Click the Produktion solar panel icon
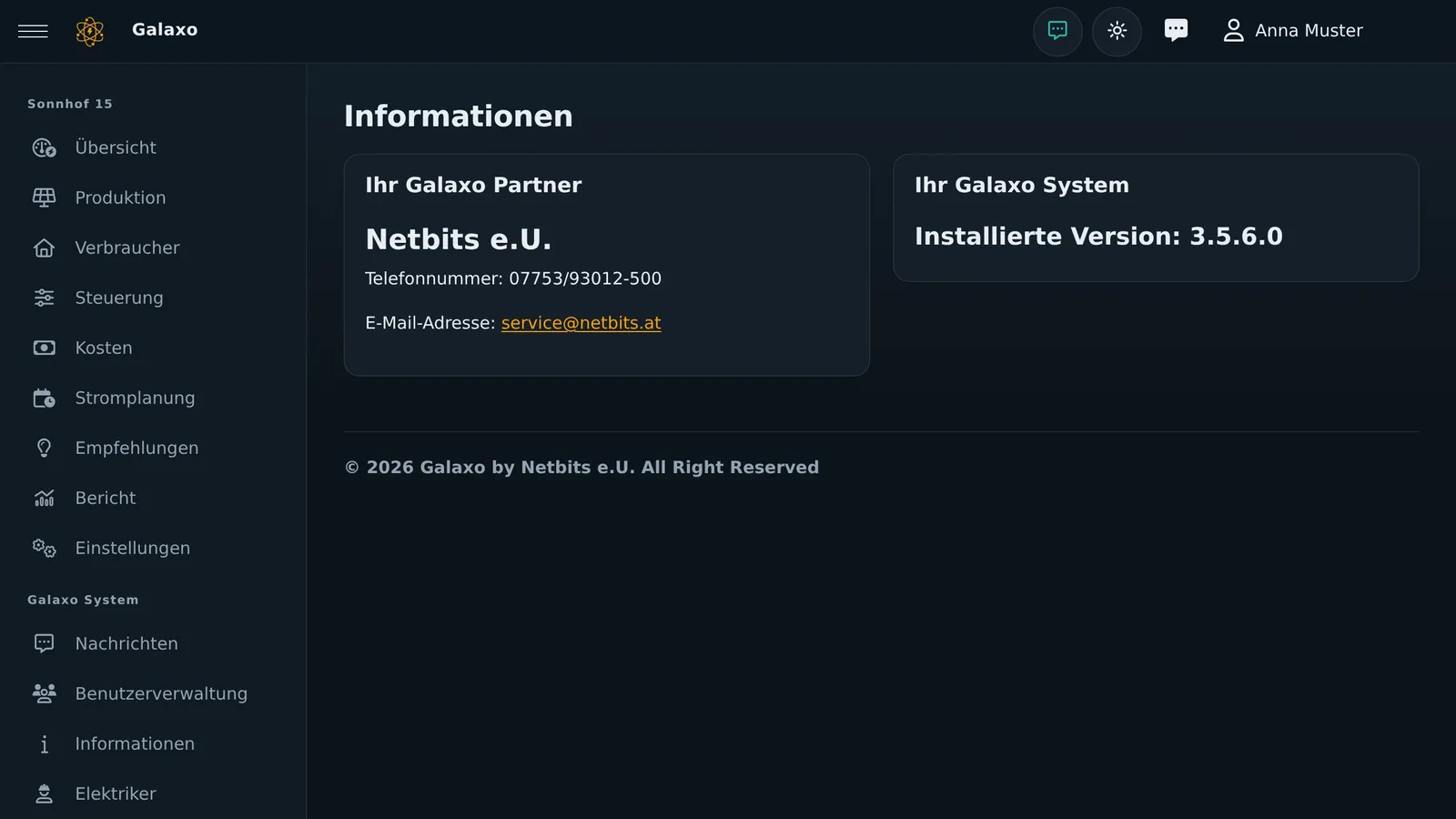 44,197
